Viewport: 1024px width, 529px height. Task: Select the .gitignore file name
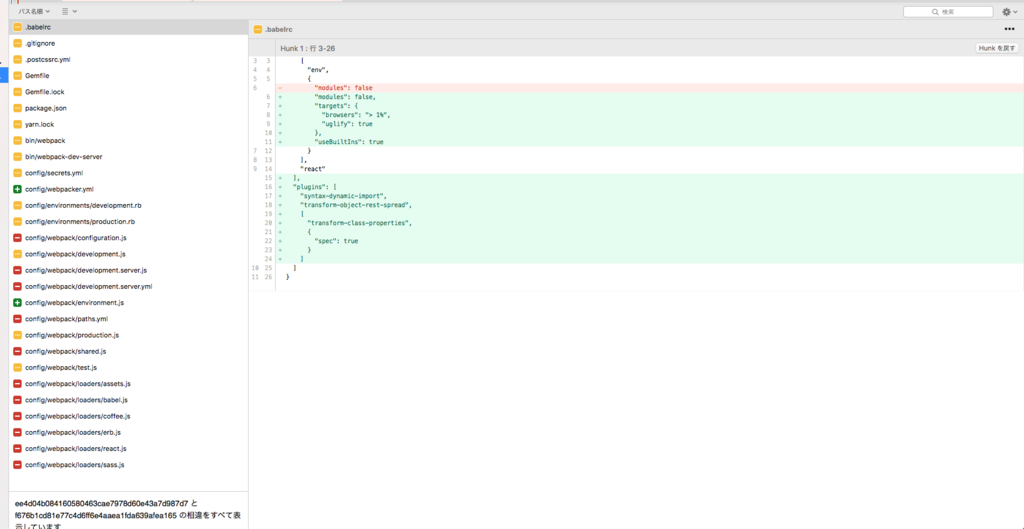40,43
